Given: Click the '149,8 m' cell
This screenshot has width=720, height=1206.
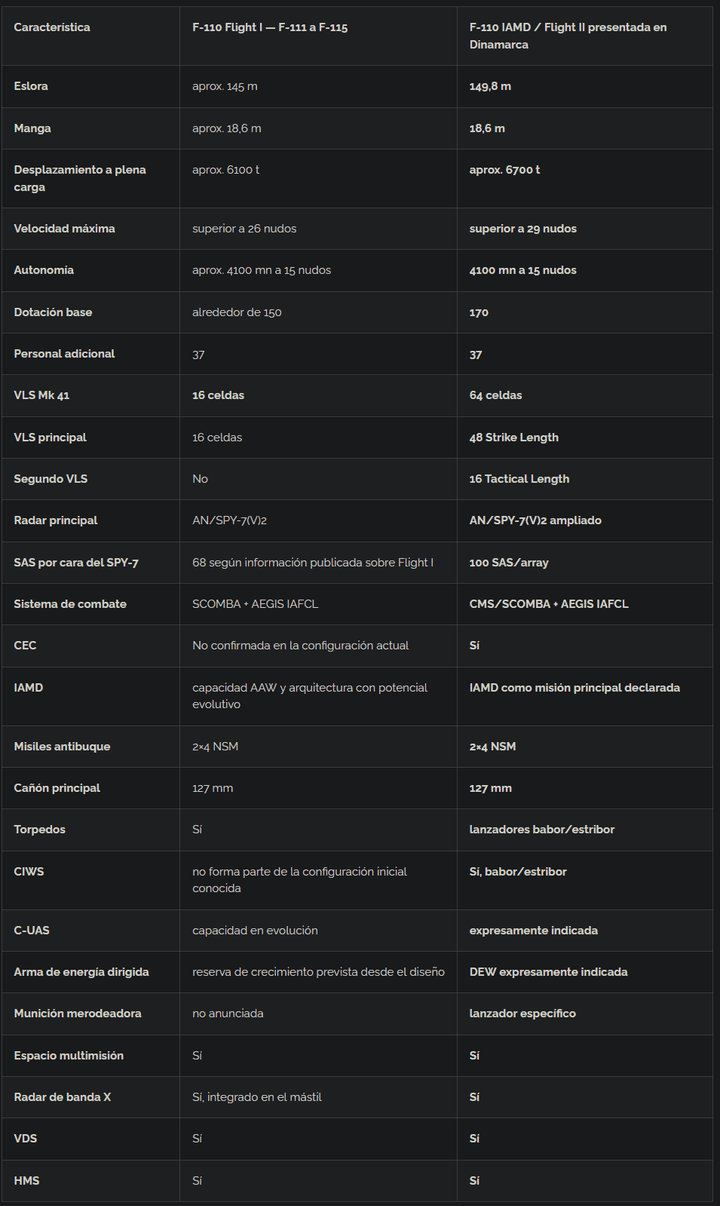Looking at the screenshot, I should 490,86.
